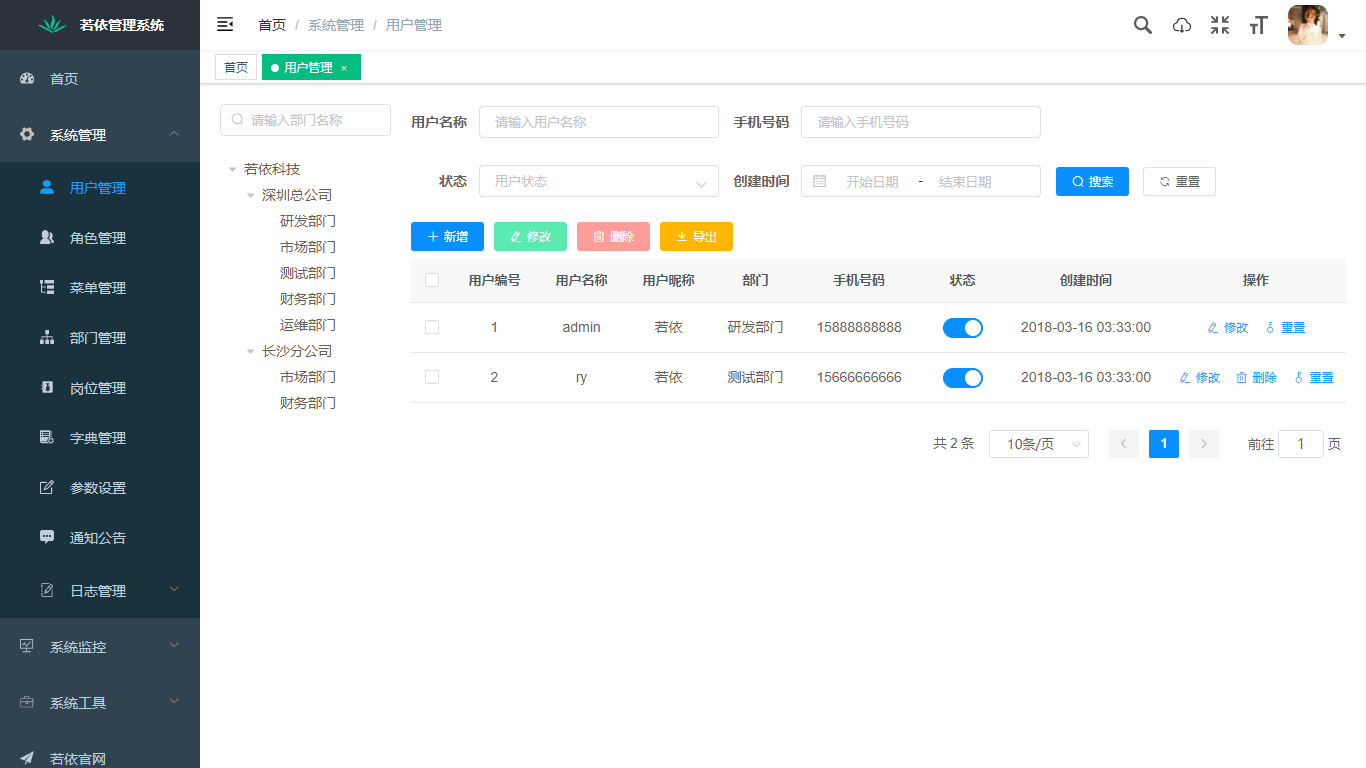Click the person icon for 用户管理
This screenshot has width=1366, height=768.
click(47, 187)
